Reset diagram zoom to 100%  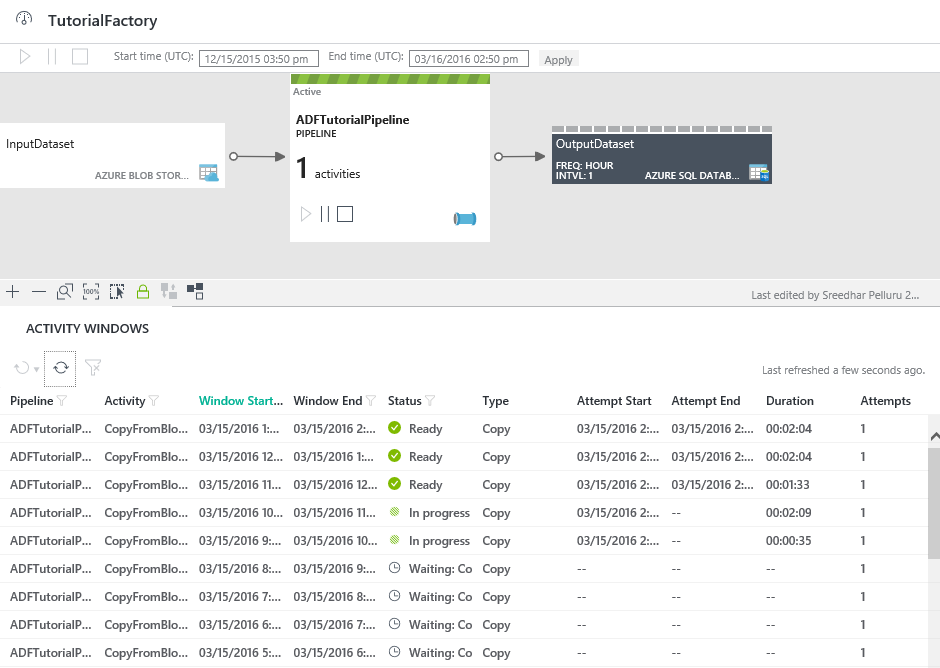pyautogui.click(x=90, y=291)
